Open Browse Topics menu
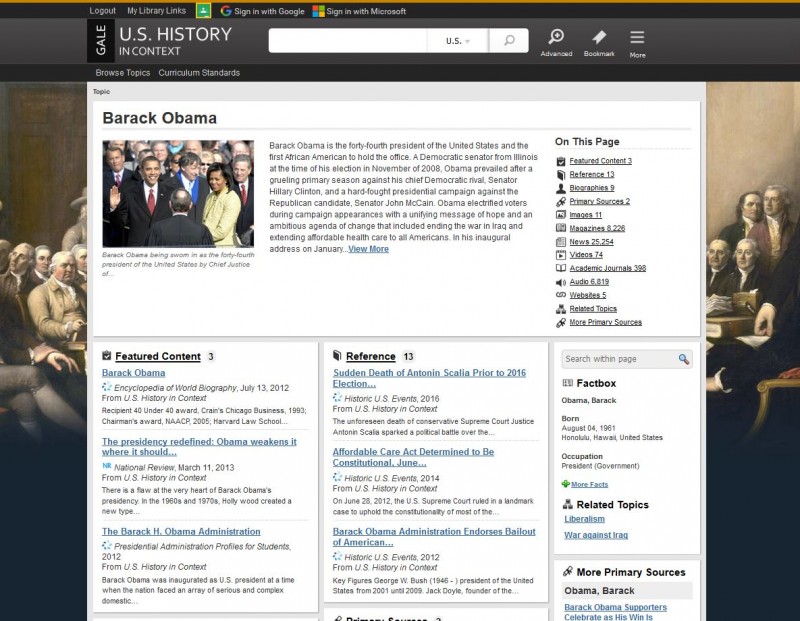 pyautogui.click(x=123, y=73)
